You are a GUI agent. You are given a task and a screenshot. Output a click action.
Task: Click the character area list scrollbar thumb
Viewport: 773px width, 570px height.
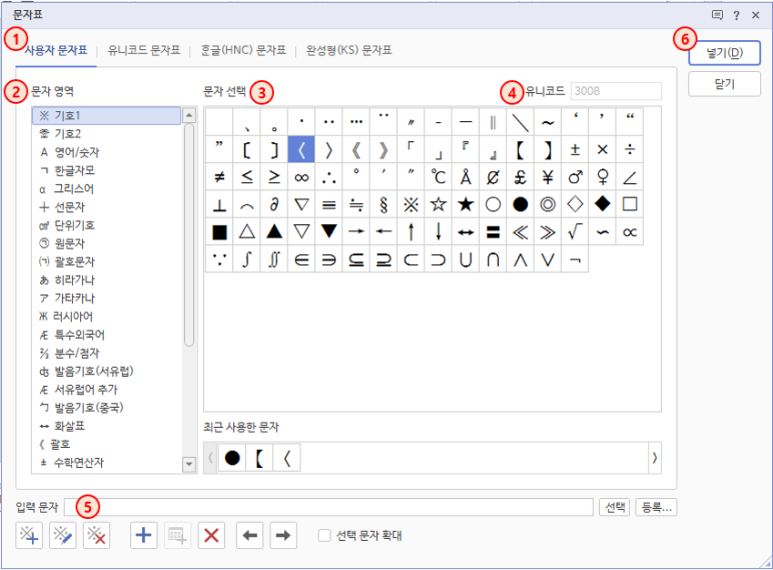click(189, 235)
